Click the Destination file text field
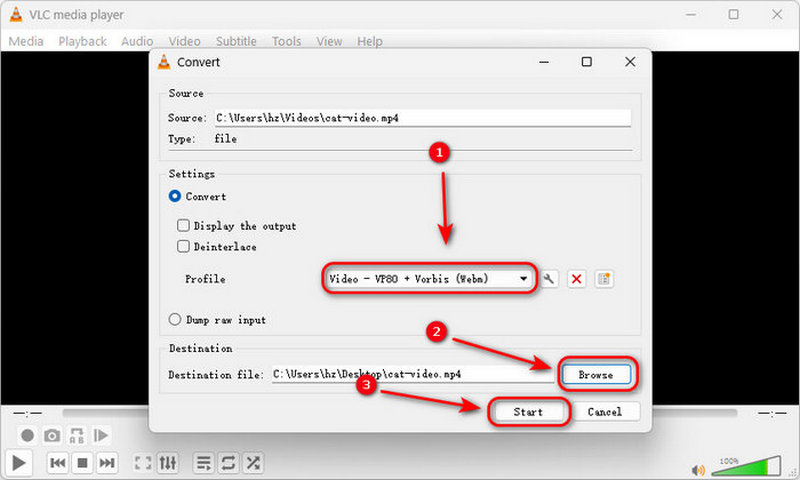 412,374
